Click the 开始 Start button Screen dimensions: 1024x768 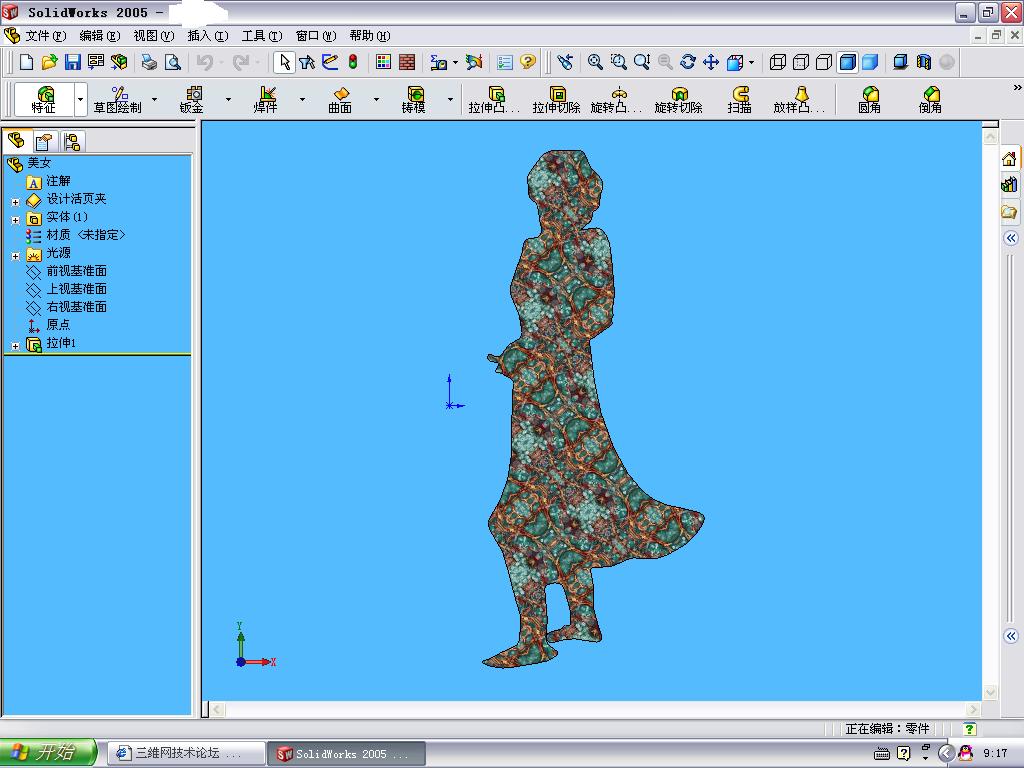coord(48,753)
